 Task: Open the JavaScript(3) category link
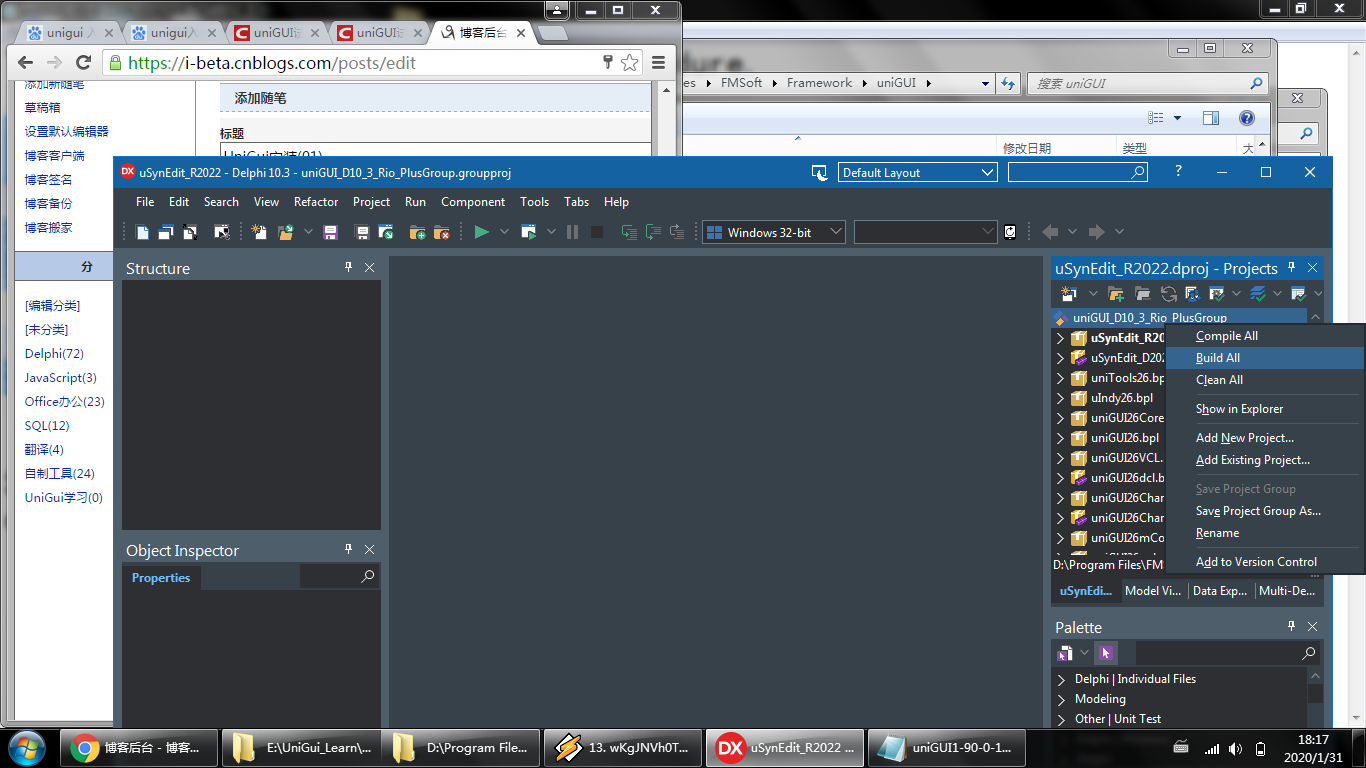pos(61,378)
